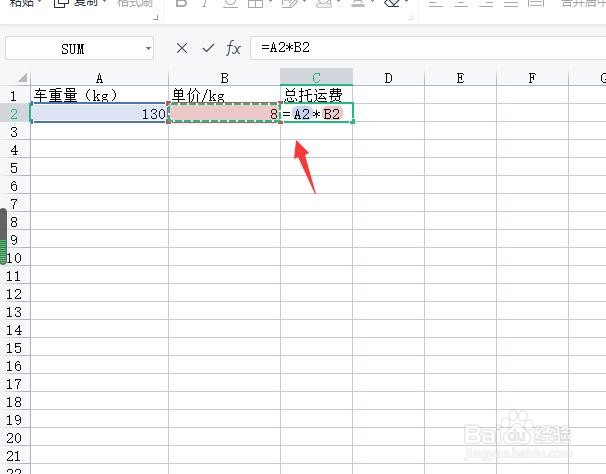The width and height of the screenshot is (606, 474).
Task: Expand the SUM name box dropdown
Action: (x=148, y=49)
